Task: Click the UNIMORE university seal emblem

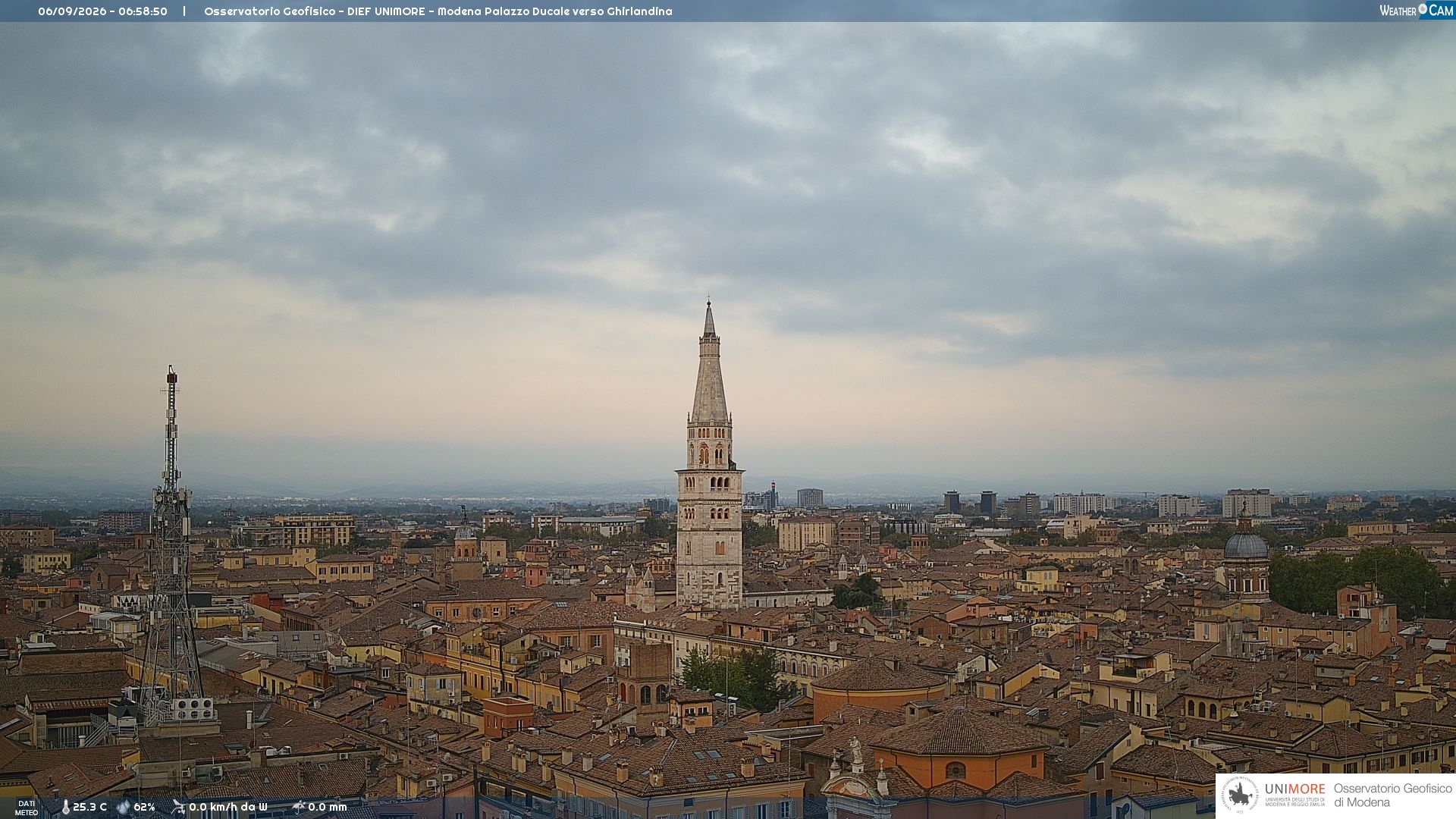Action: pyautogui.click(x=1241, y=795)
